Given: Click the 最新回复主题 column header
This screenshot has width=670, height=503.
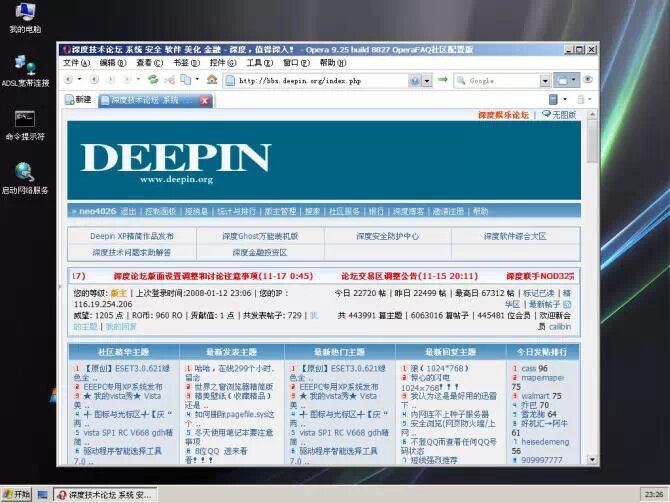Looking at the screenshot, I should (450, 352).
